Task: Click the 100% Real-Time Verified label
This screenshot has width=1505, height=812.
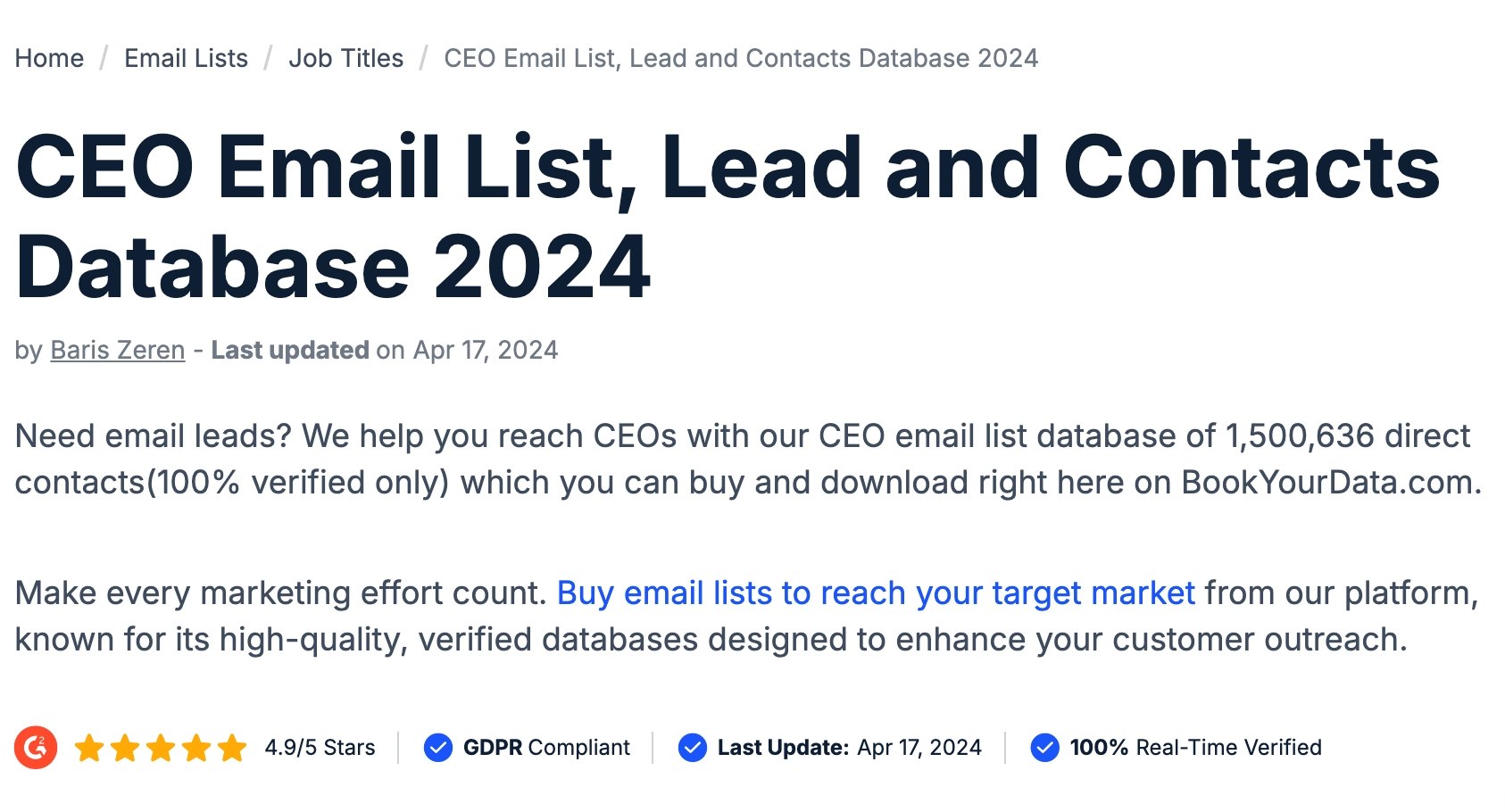Action: [x=1196, y=748]
